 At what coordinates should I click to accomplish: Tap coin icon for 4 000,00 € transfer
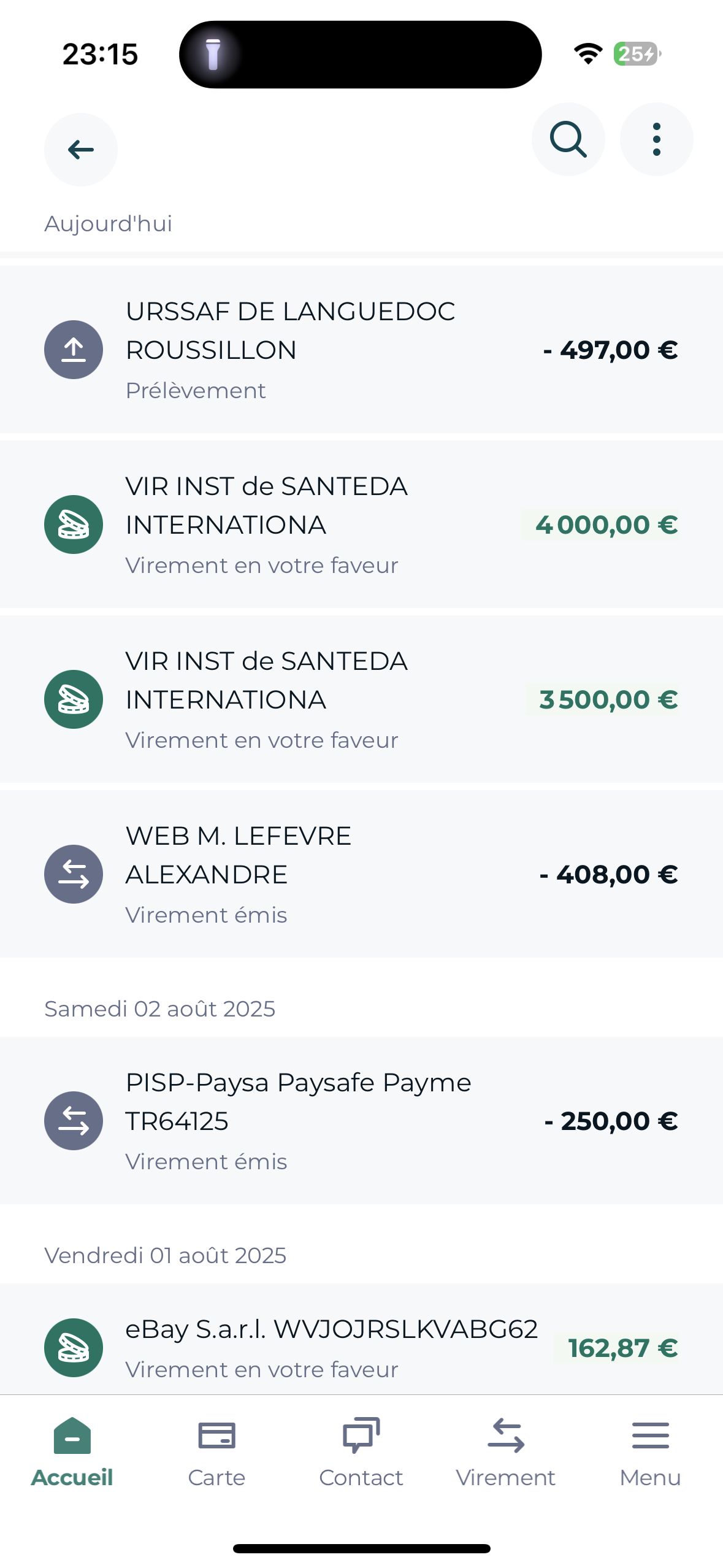[74, 525]
